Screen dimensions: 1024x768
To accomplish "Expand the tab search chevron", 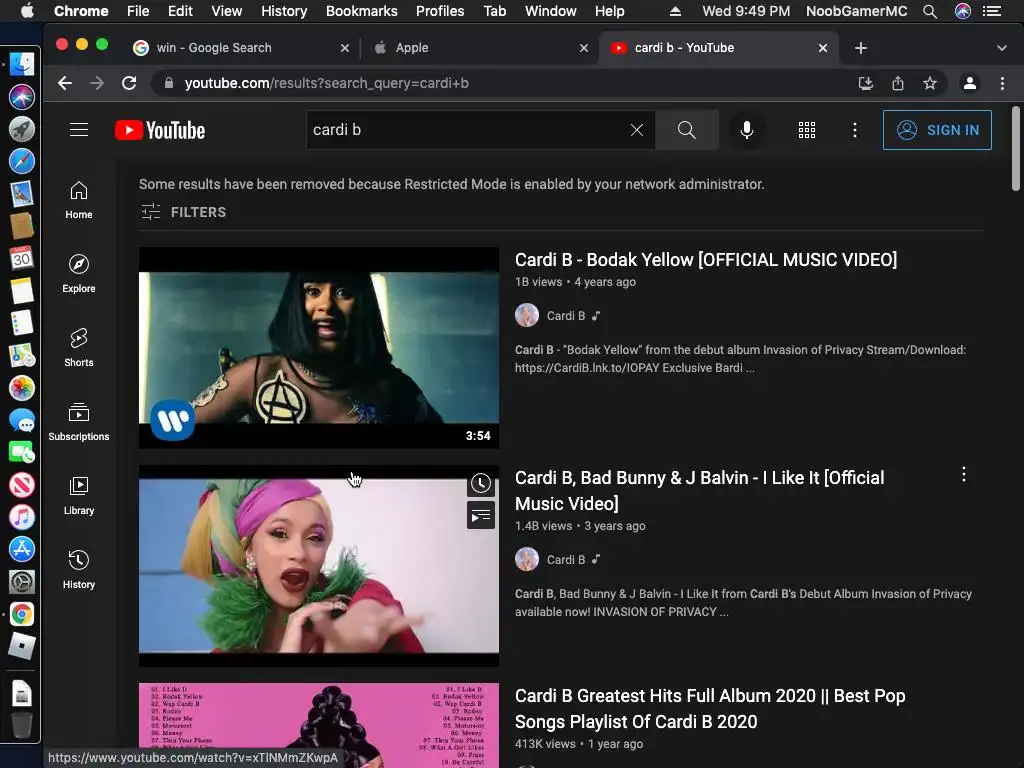I will 1002,48.
